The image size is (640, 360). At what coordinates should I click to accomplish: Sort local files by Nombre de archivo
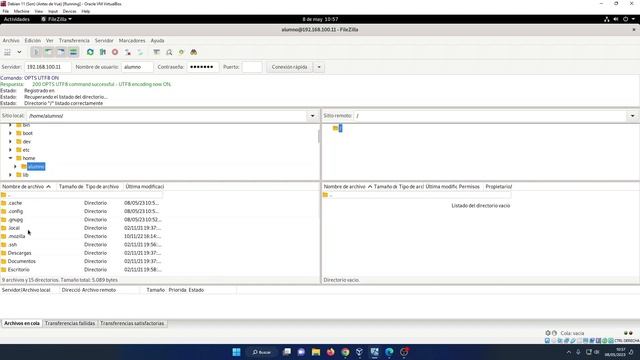[27, 187]
